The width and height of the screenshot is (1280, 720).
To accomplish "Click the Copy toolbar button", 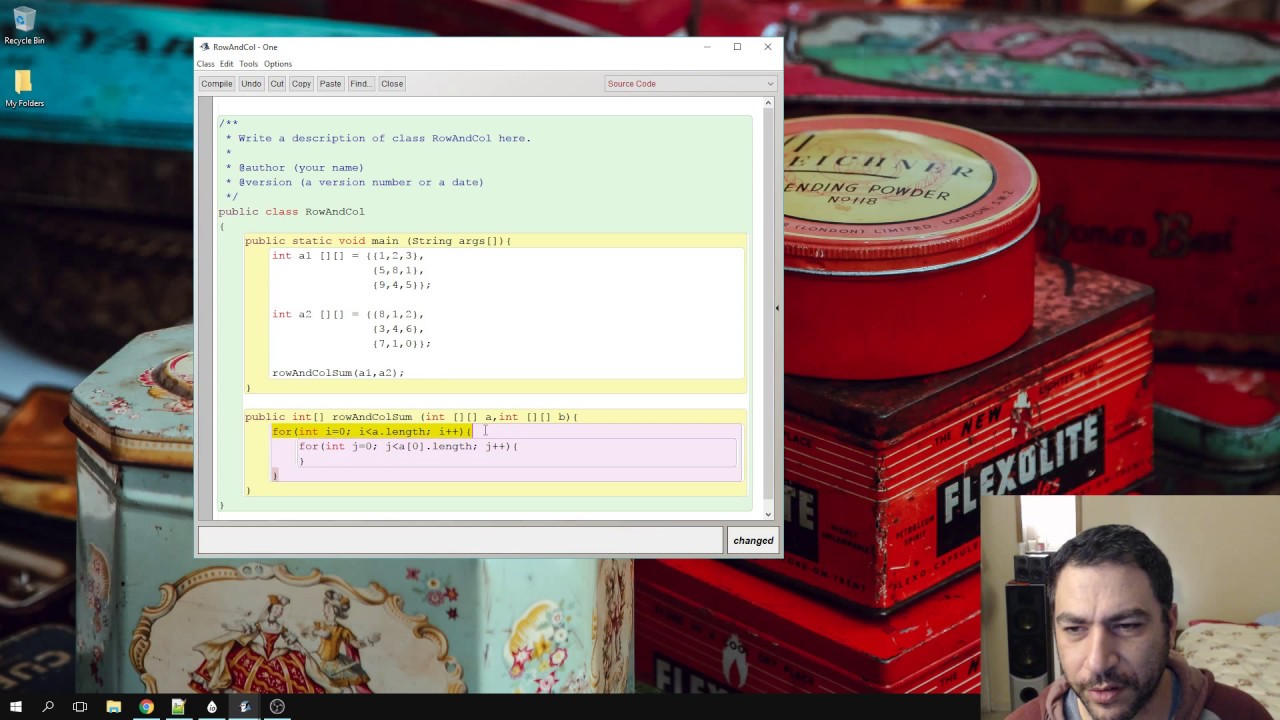I will (301, 84).
